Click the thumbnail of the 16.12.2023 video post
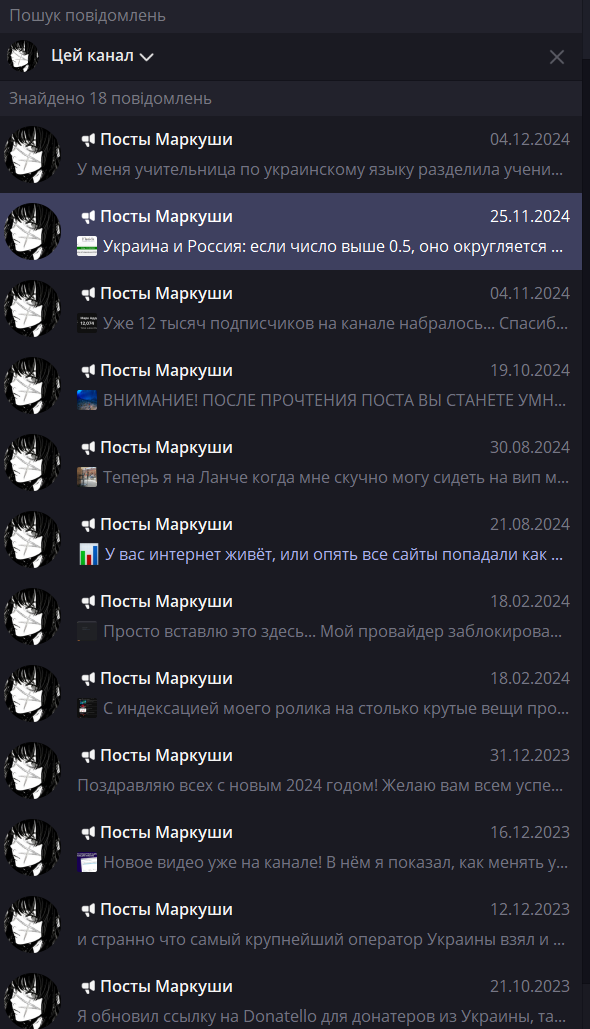The height and width of the screenshot is (1029, 590). [x=87, y=862]
